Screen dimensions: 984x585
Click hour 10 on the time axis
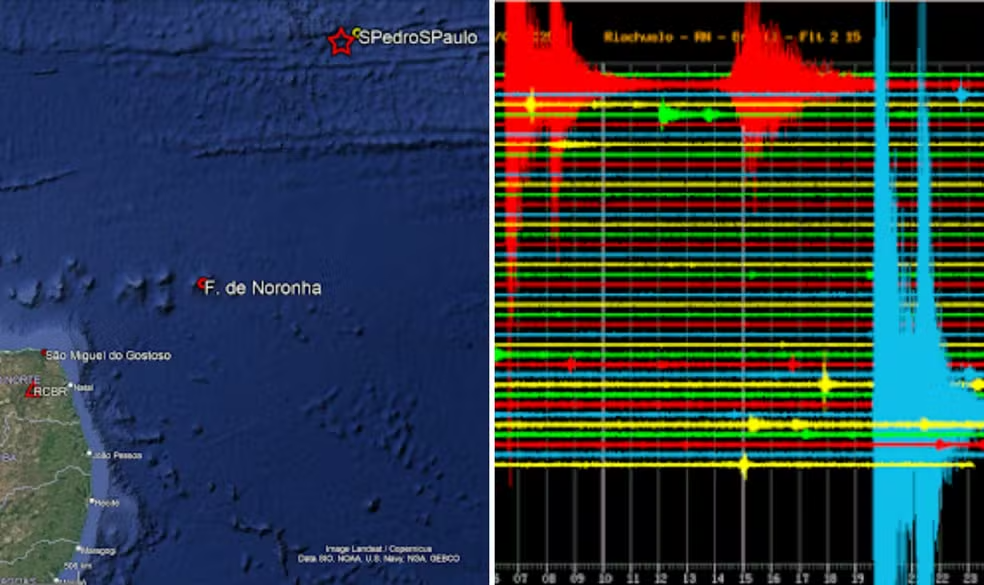click(603, 577)
